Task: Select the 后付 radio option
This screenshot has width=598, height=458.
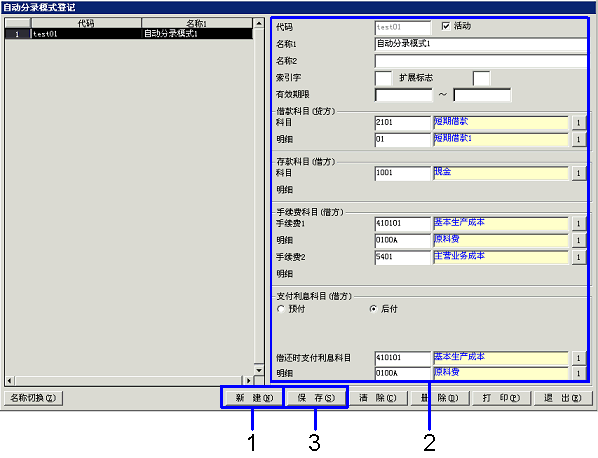Action: (x=373, y=309)
